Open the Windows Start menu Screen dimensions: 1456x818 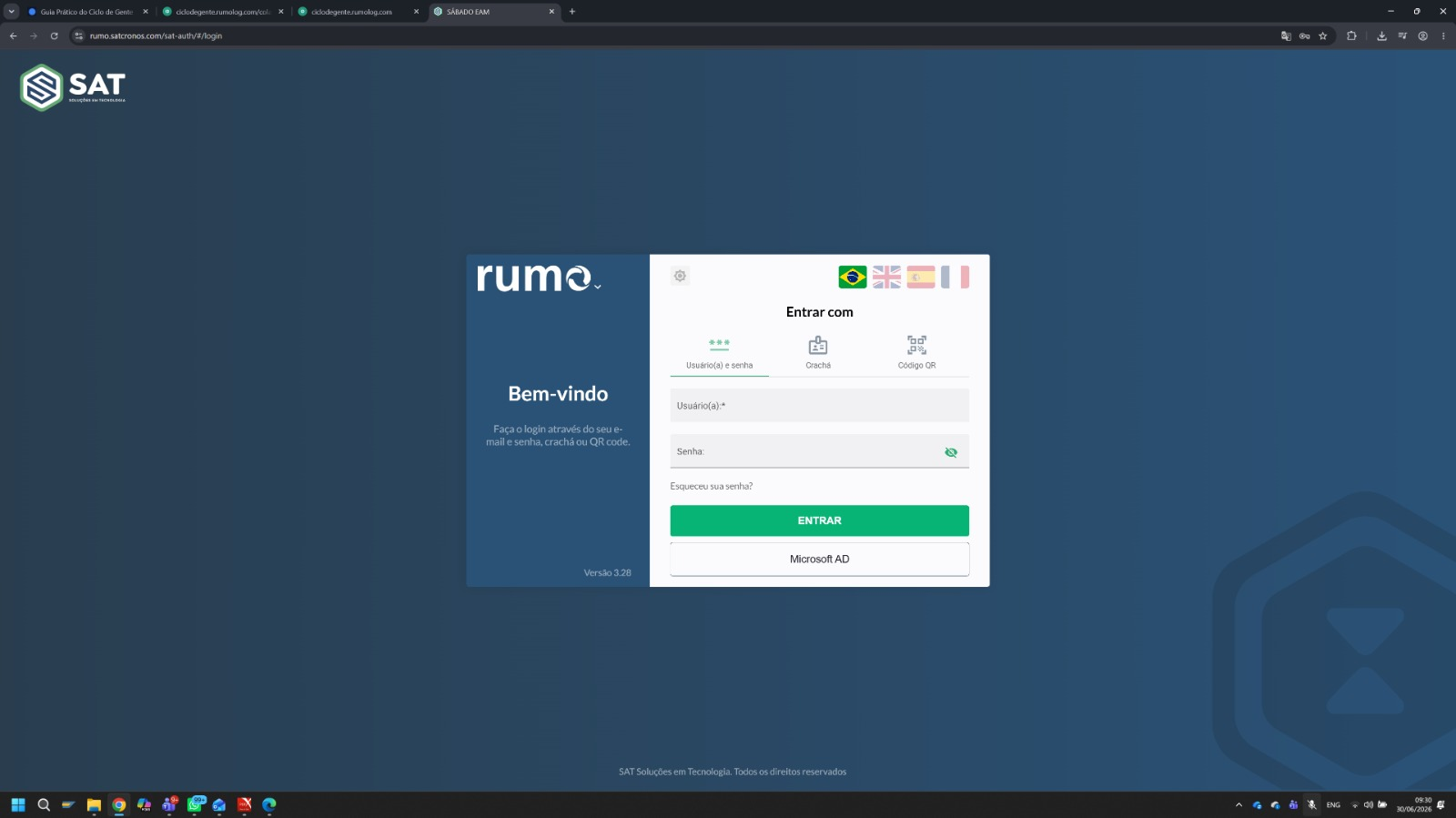click(18, 804)
